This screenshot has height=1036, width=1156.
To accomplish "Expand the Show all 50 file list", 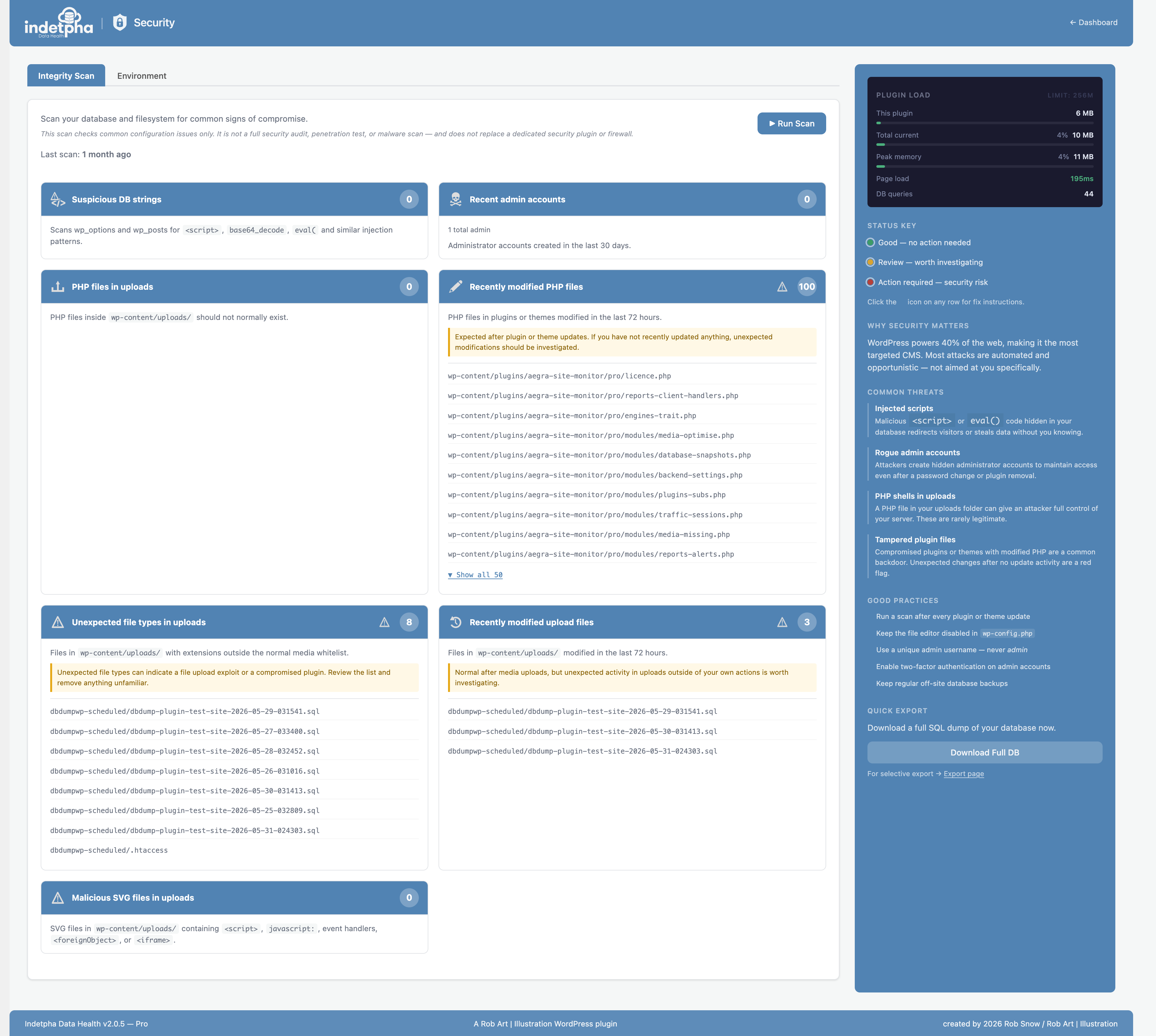I will [x=475, y=575].
